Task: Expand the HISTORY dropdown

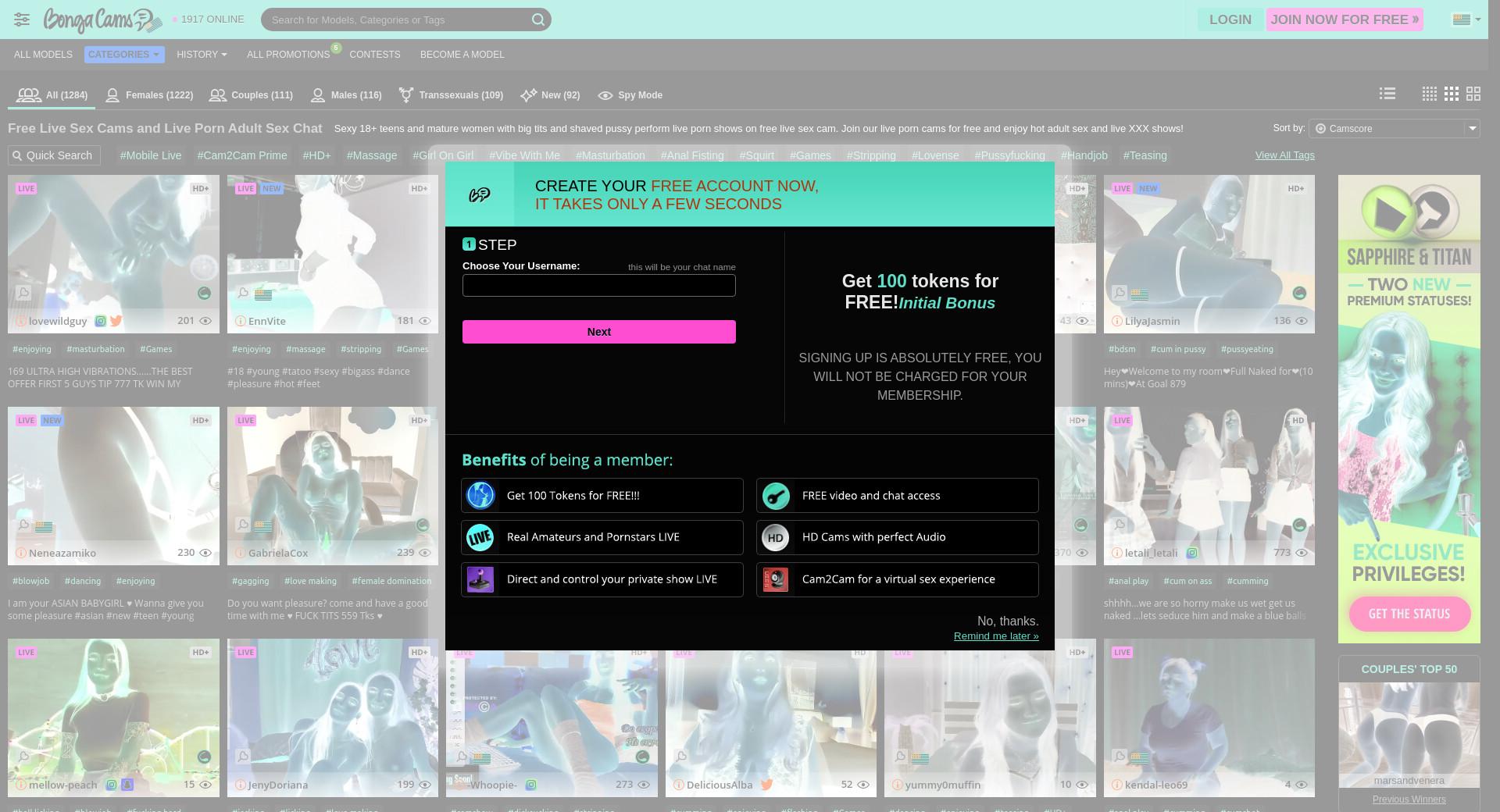Action: [202, 55]
